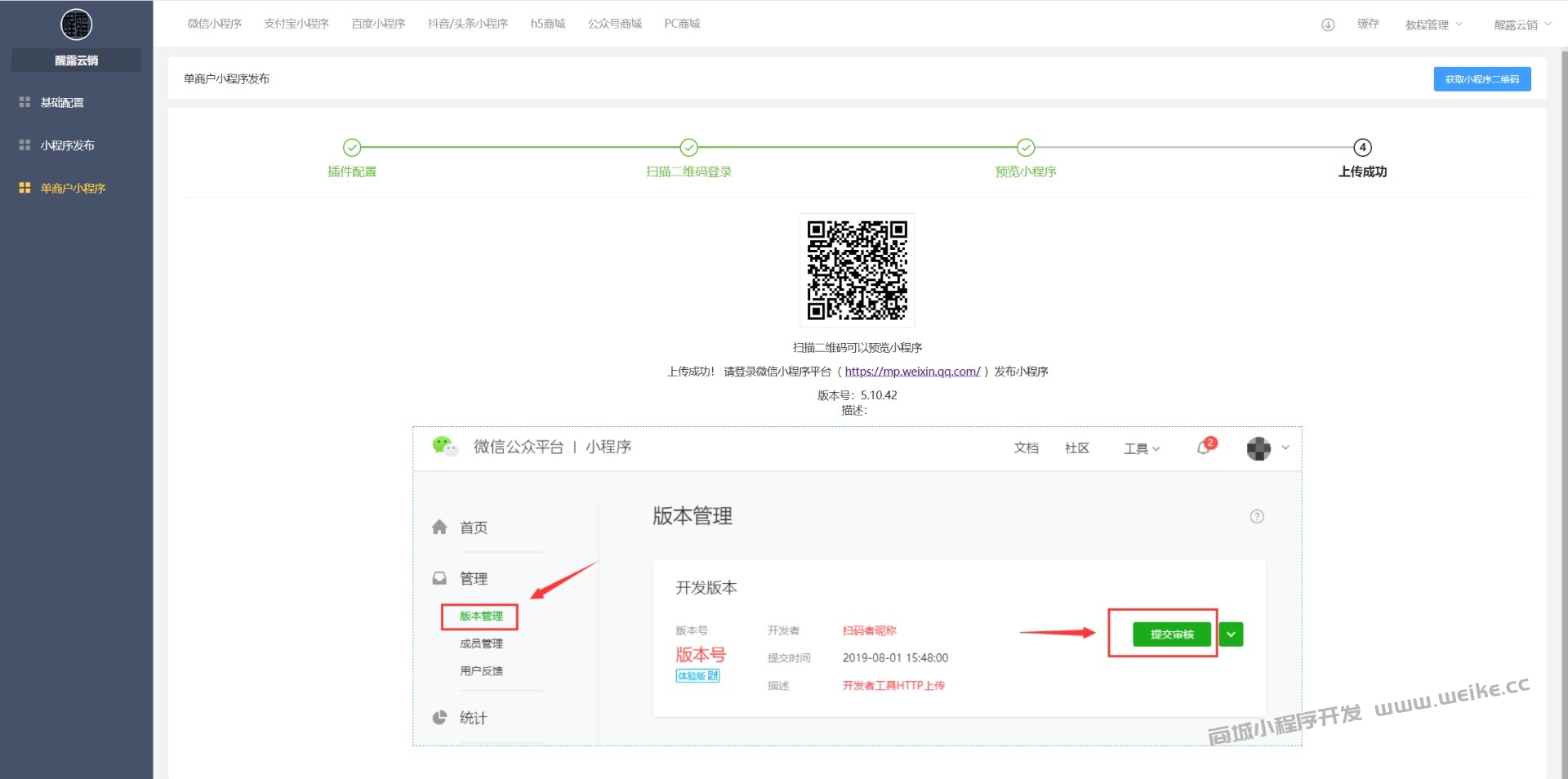The width and height of the screenshot is (1568, 779).
Task: Open the PC商城 tab
Action: coord(682,24)
